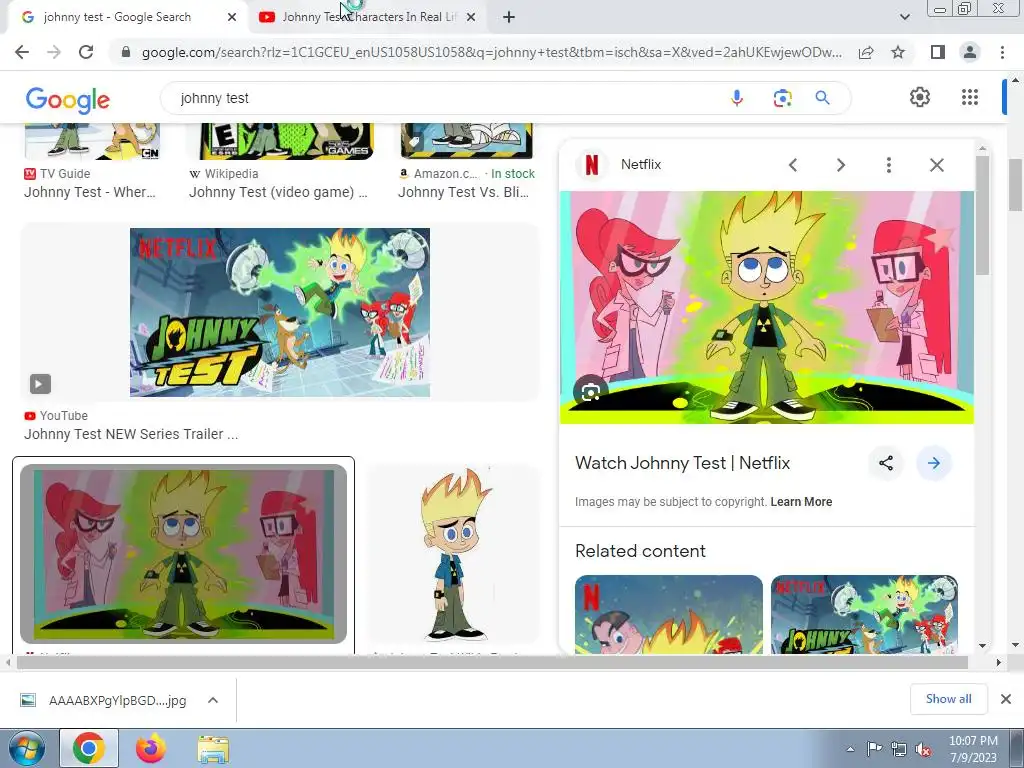Image resolution: width=1024 pixels, height=768 pixels.
Task: Open Google quick settings gear
Action: [x=920, y=97]
